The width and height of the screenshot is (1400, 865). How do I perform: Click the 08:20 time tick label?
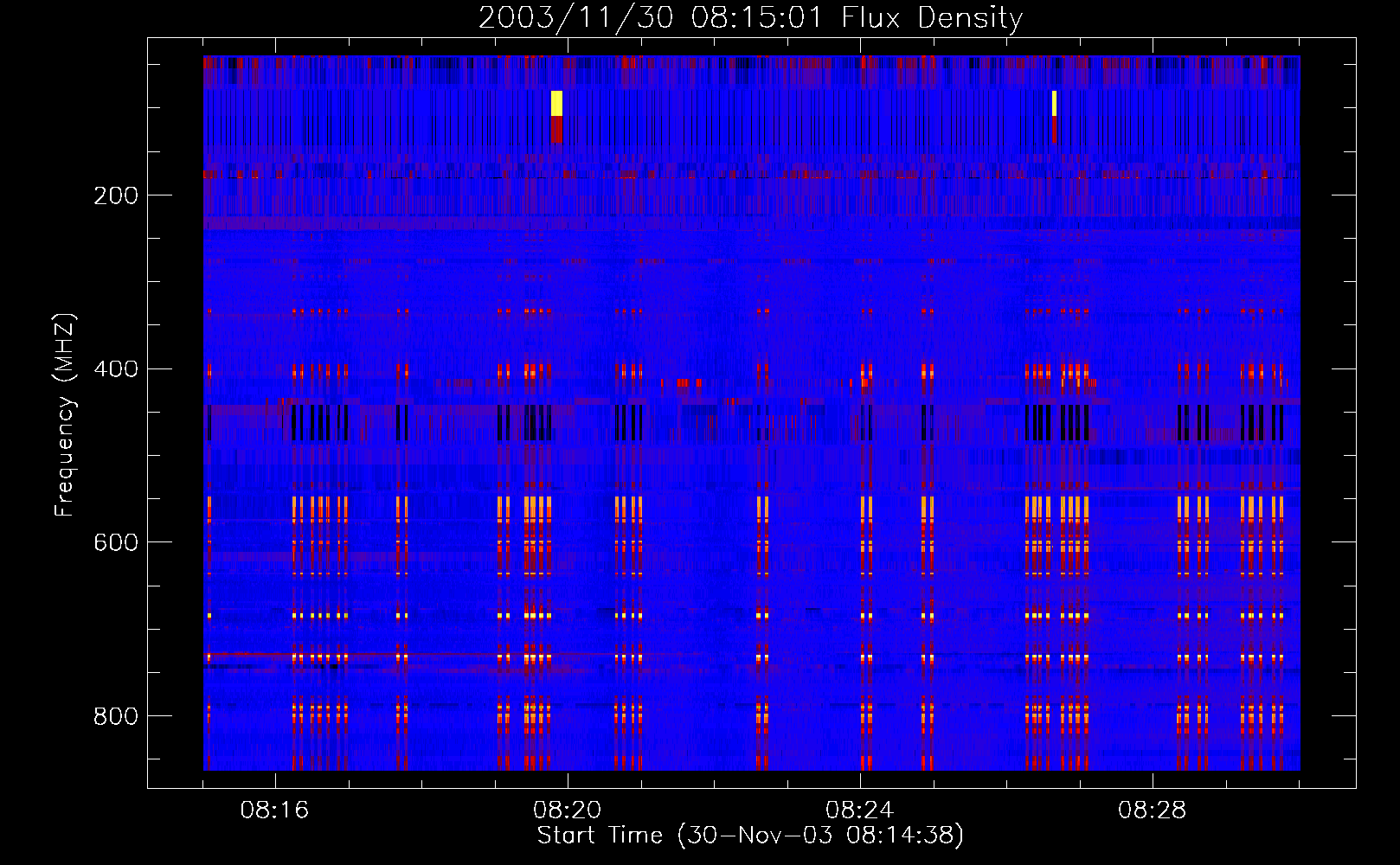568,811
